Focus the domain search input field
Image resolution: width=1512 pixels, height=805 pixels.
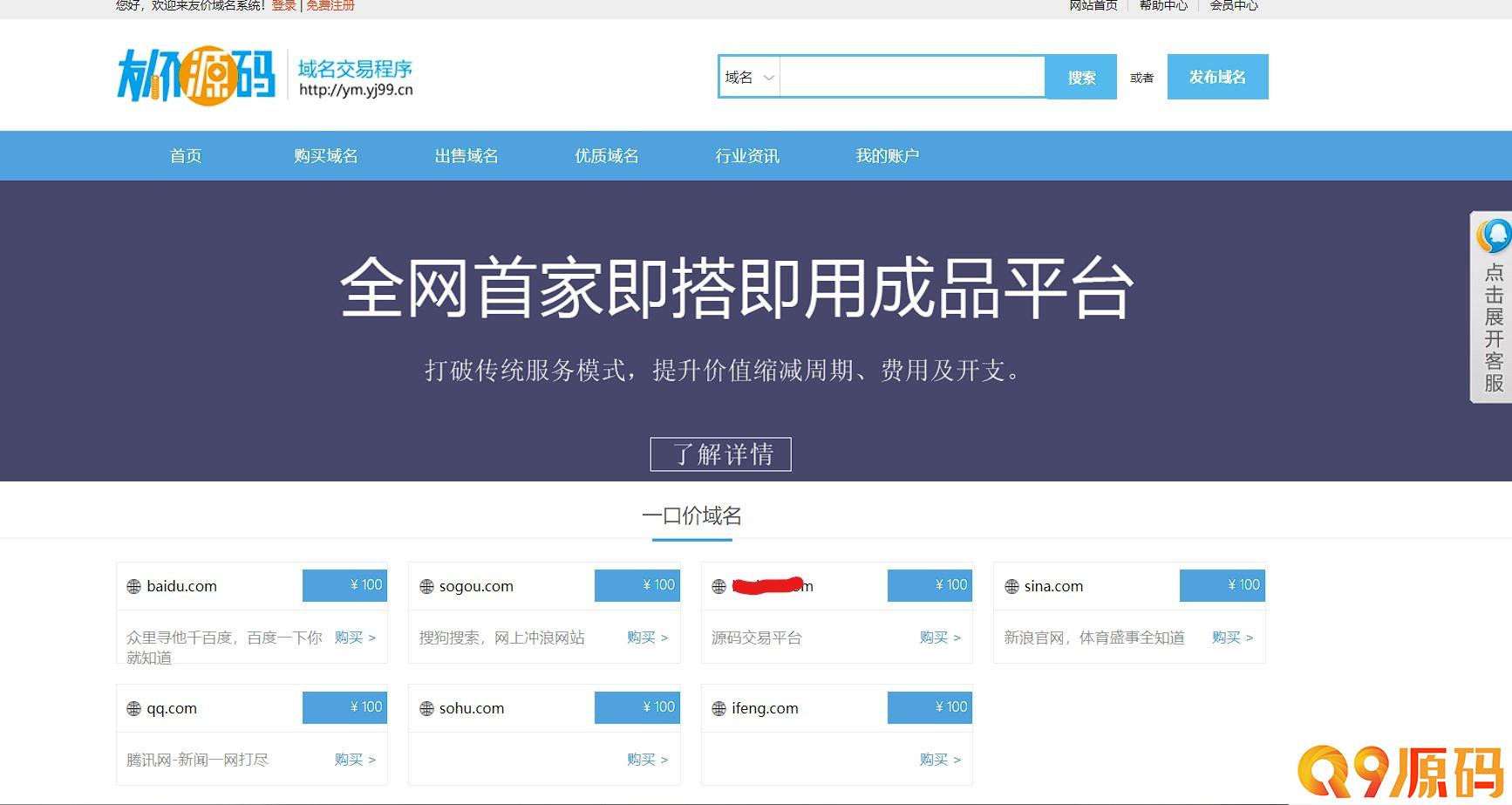[x=912, y=78]
